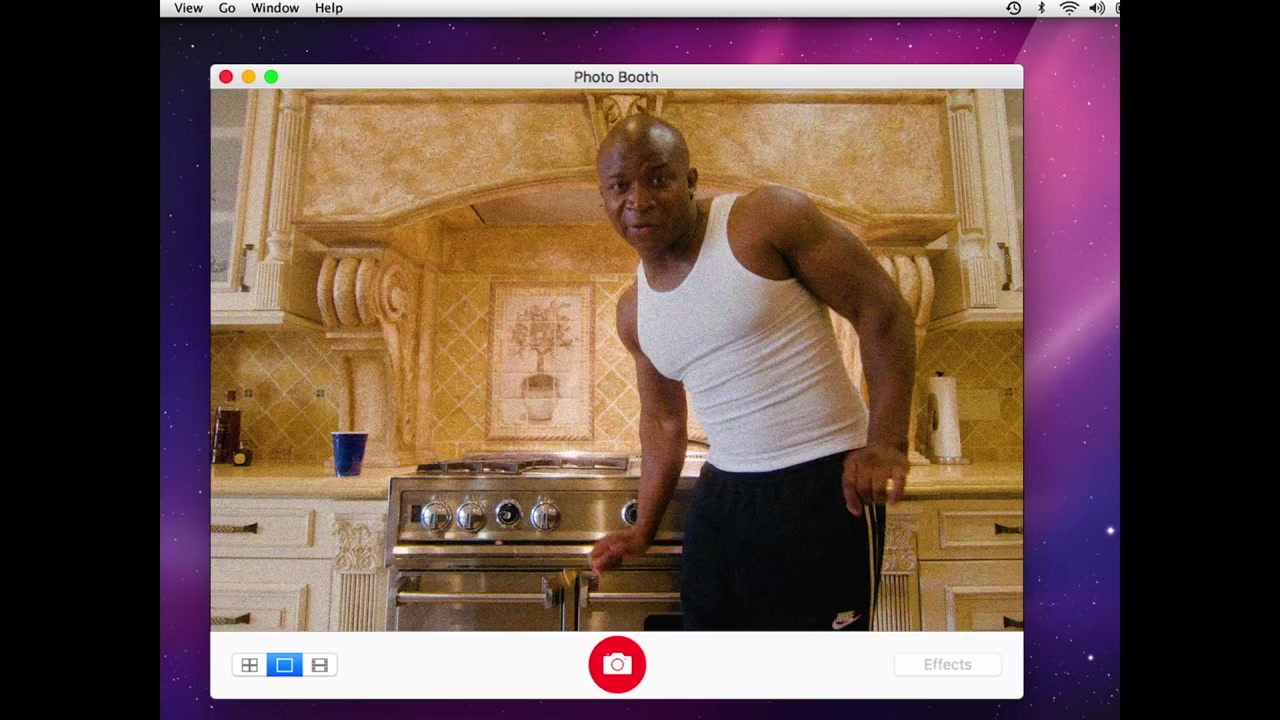Click the Photo Booth title text
This screenshot has width=1280, height=720.
(616, 77)
